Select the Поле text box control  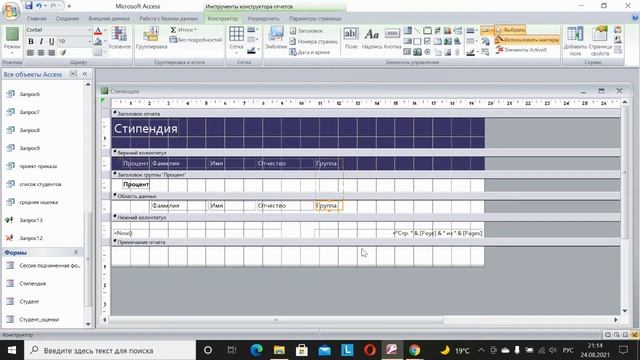(351, 38)
